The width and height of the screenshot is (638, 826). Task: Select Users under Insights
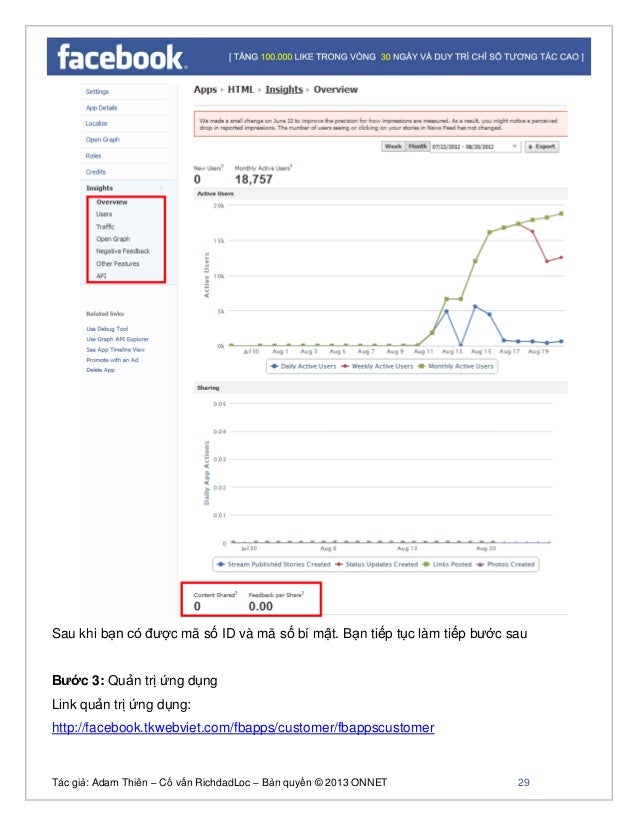pos(104,214)
